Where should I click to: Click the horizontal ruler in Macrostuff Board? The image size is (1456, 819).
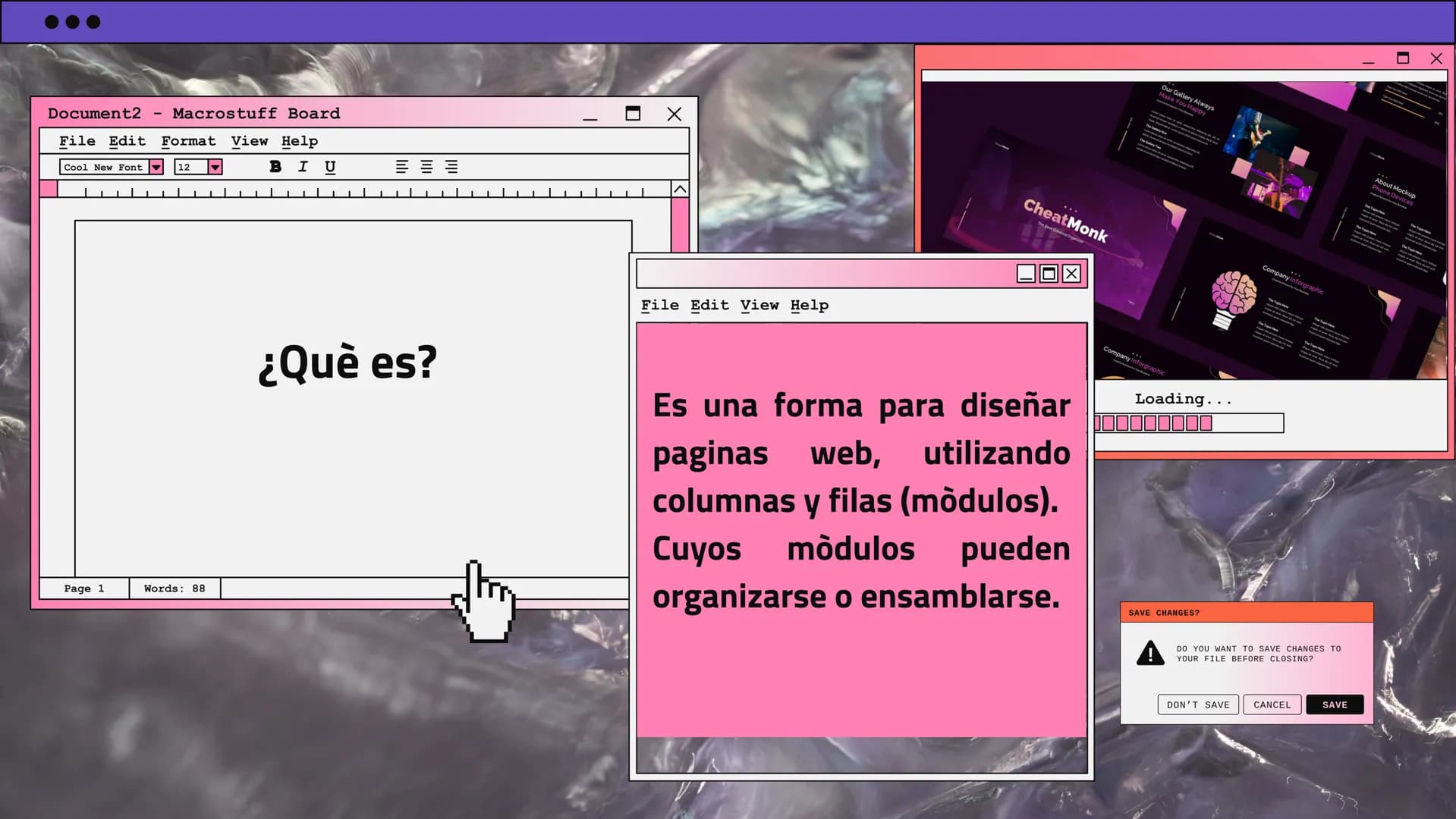pyautogui.click(x=364, y=190)
